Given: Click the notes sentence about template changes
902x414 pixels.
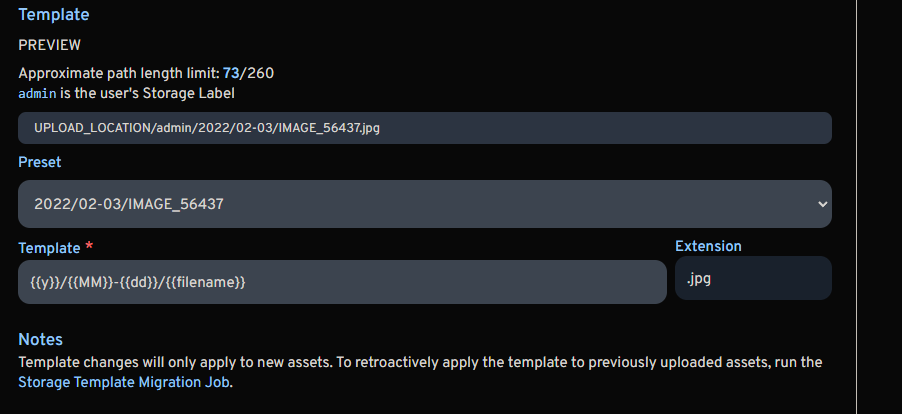Looking at the screenshot, I should coord(300,361).
